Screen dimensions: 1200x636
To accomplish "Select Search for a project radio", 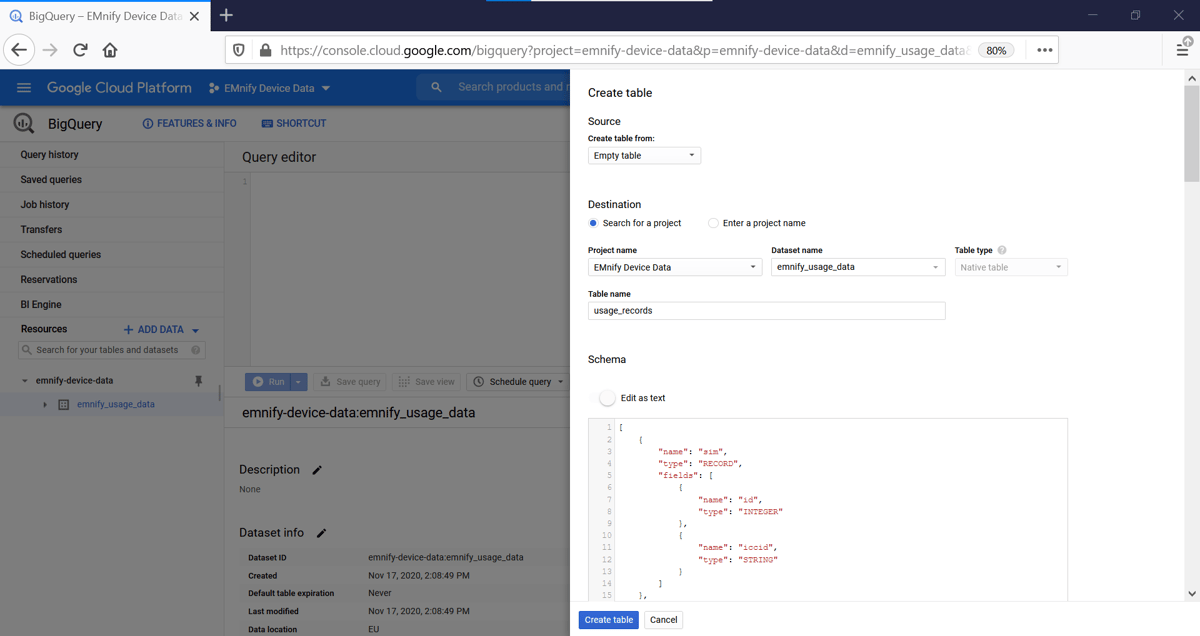I will click(x=594, y=223).
